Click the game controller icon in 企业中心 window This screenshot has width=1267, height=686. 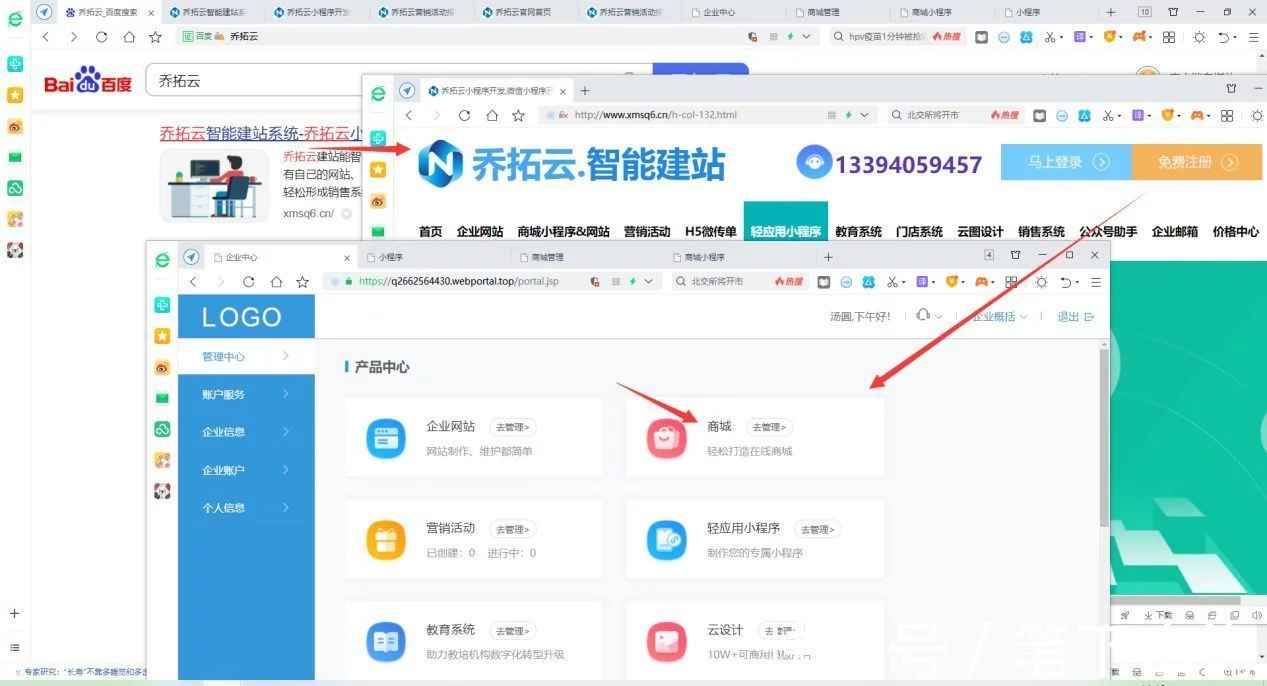[x=984, y=282]
